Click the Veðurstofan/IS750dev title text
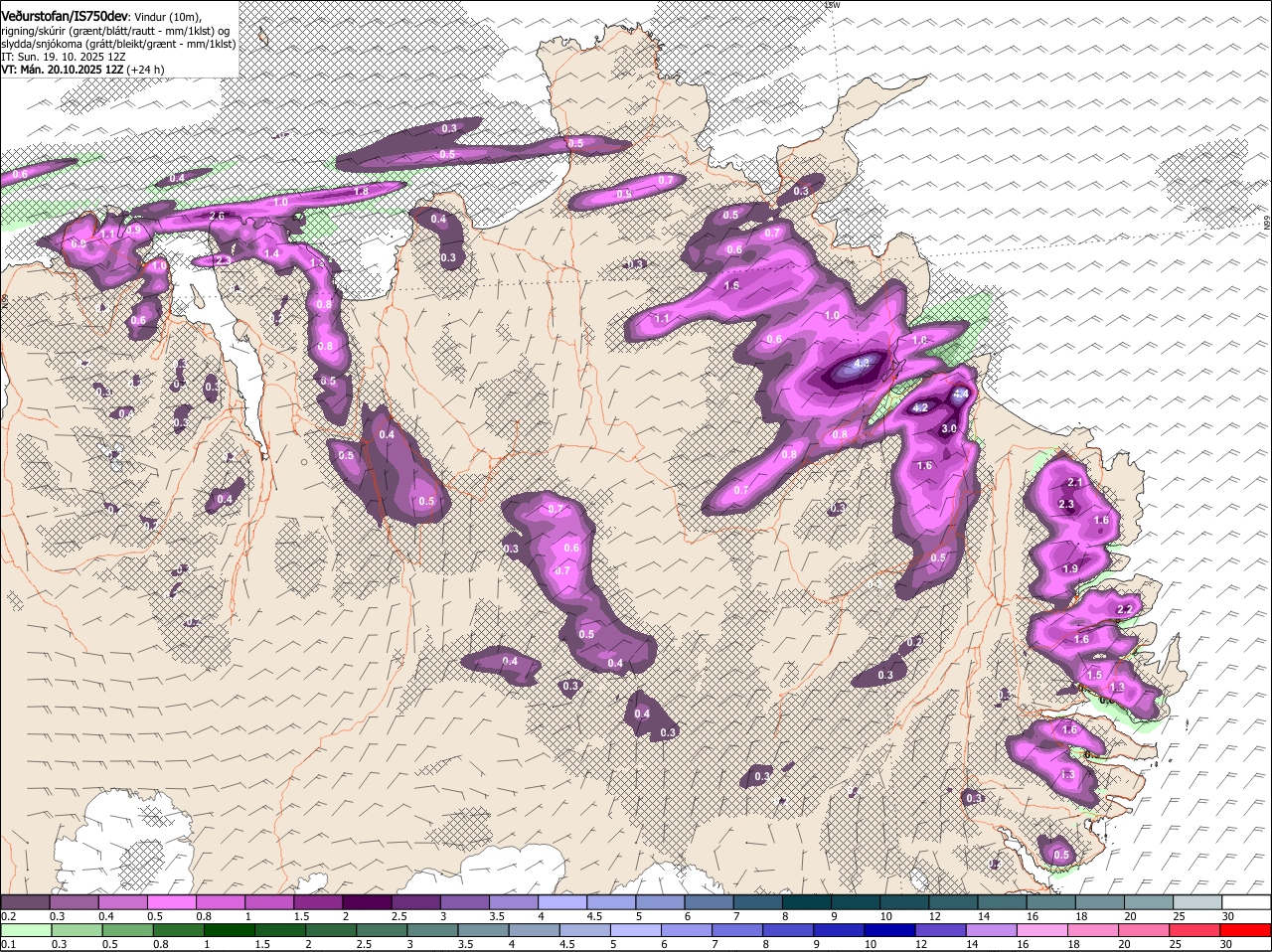 point(65,15)
